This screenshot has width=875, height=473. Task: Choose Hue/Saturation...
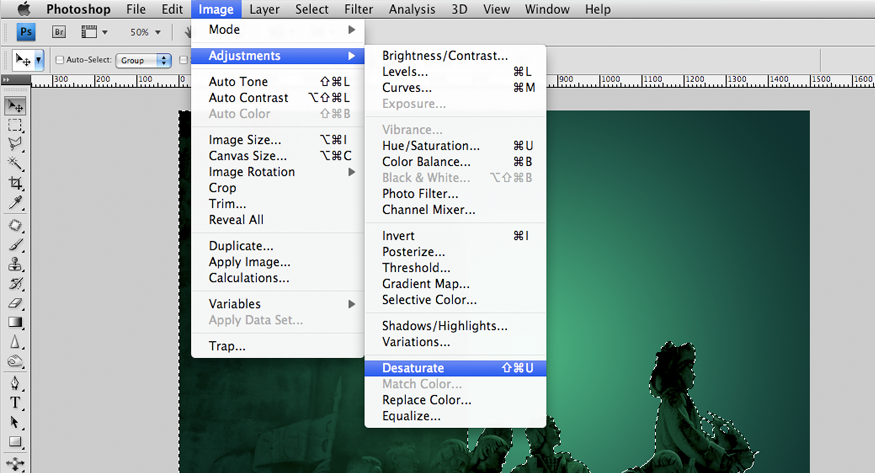click(x=455, y=146)
